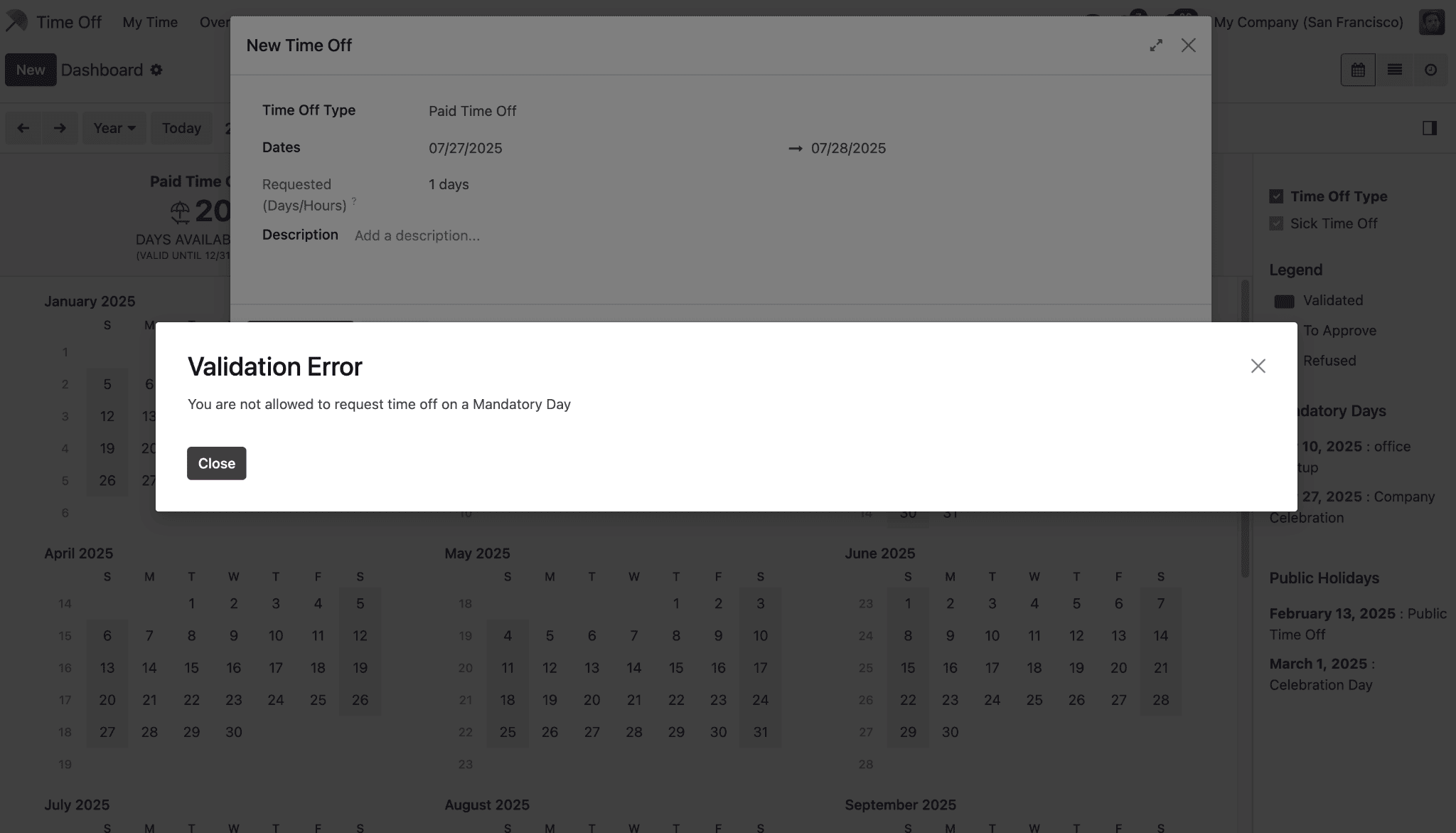The image size is (1456, 833).
Task: Switch to list view icon
Action: [x=1394, y=70]
